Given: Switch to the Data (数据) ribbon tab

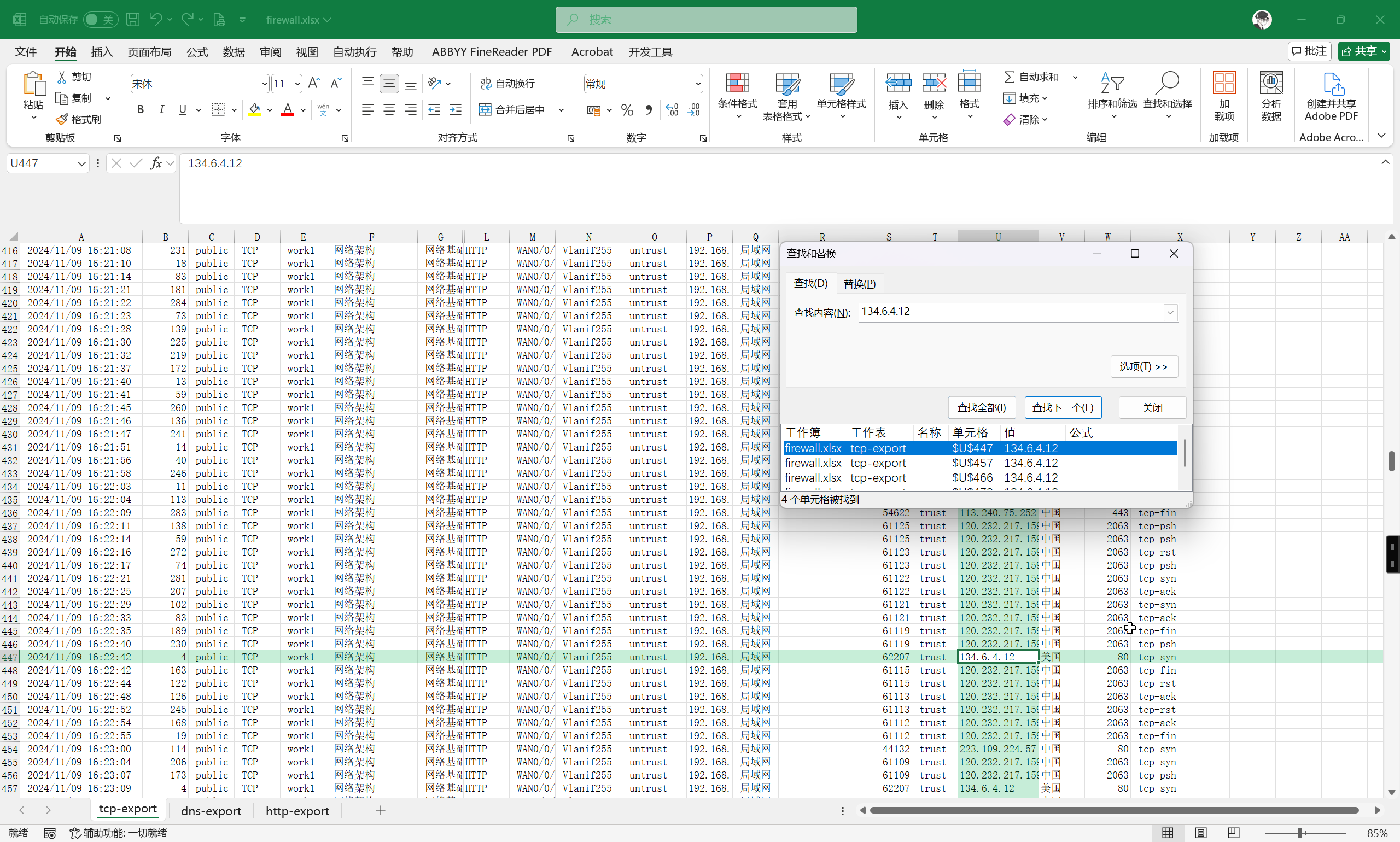Looking at the screenshot, I should (234, 52).
